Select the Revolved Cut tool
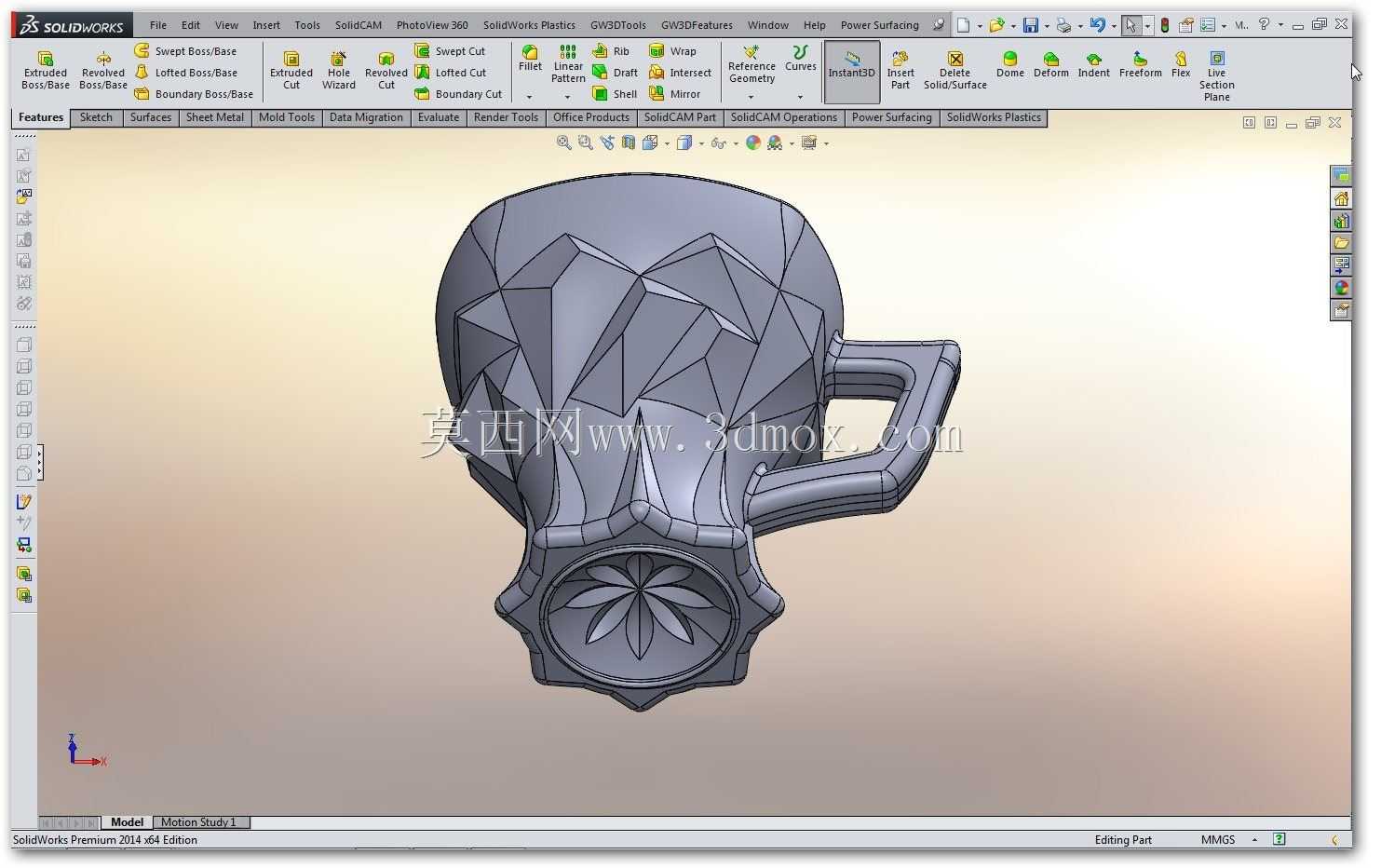1381x868 pixels. click(386, 70)
